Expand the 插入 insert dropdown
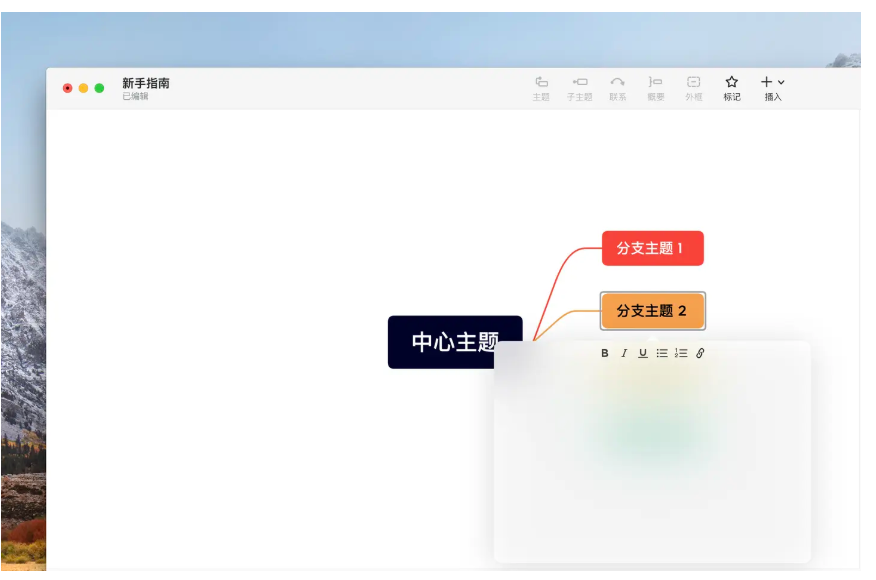 pos(772,82)
